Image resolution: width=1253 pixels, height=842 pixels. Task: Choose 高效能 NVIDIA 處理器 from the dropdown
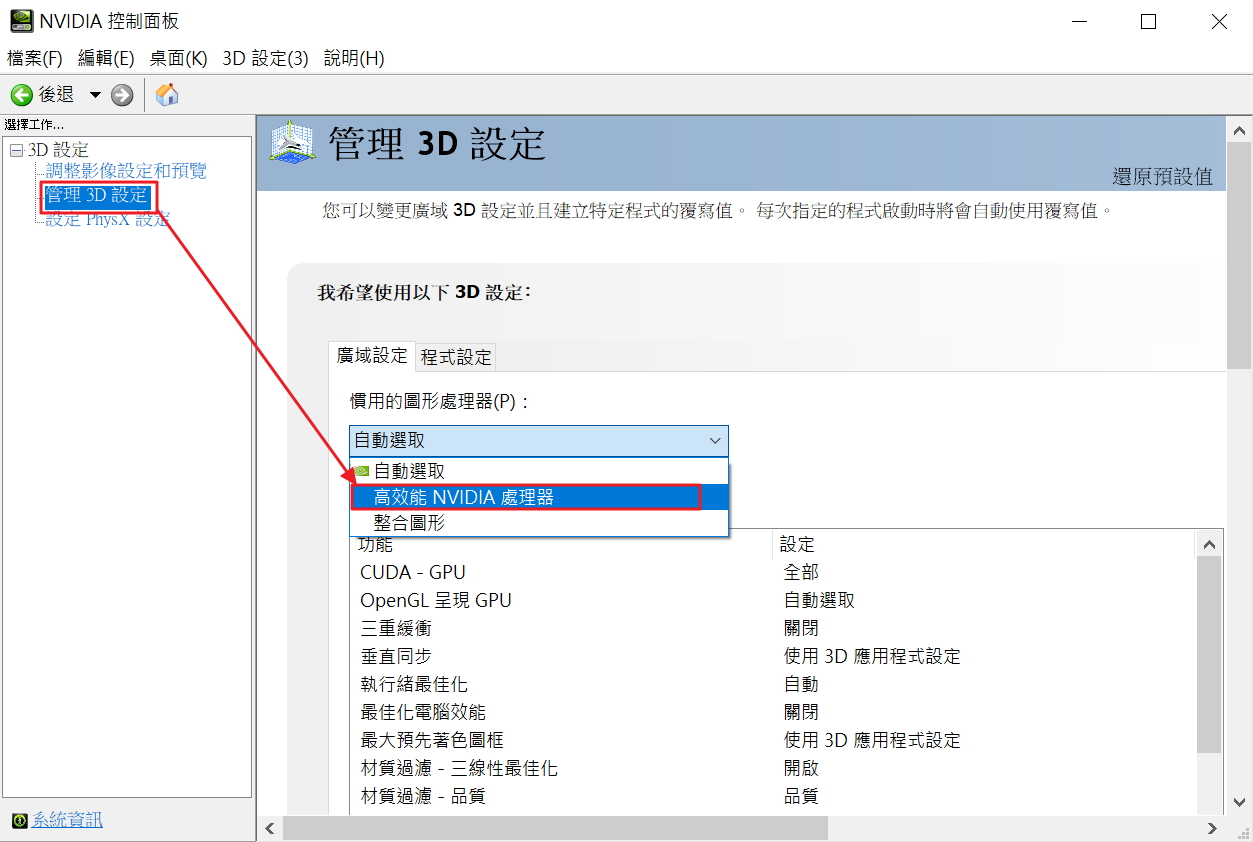click(x=464, y=497)
